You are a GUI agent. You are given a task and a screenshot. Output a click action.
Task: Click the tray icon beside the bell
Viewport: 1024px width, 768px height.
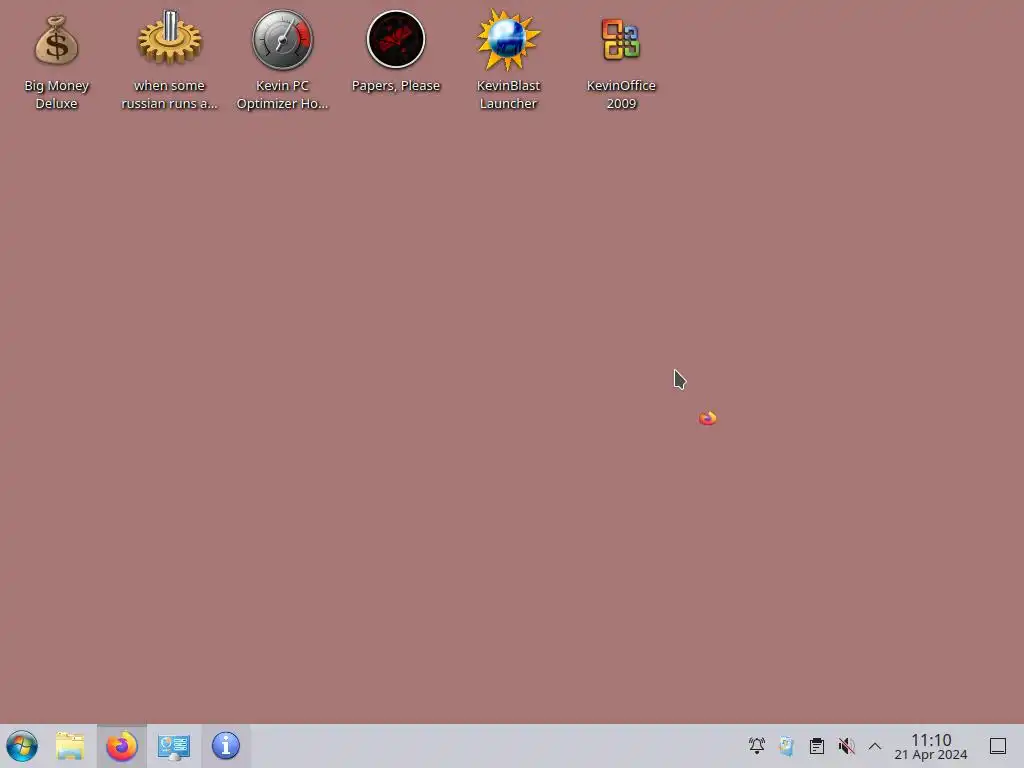point(786,746)
